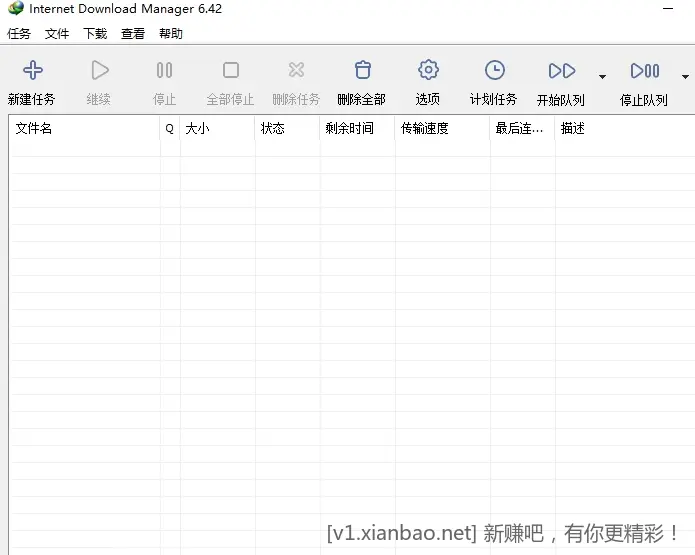Sort by Q column header
The height and width of the screenshot is (555, 695).
[x=170, y=129]
